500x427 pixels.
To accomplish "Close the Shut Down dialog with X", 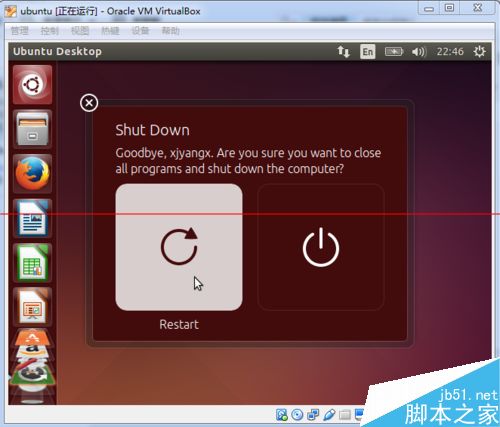I will pyautogui.click(x=89, y=103).
